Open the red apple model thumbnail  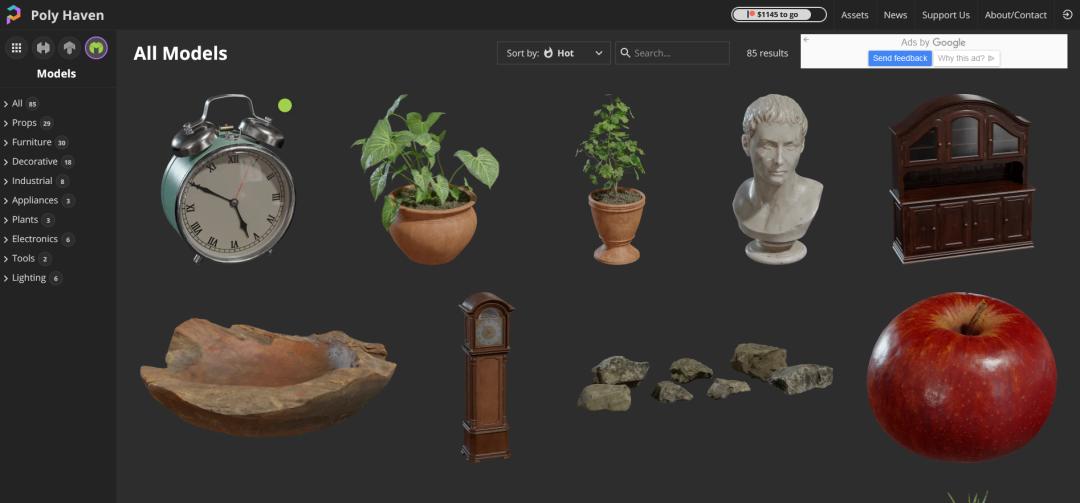pos(961,377)
